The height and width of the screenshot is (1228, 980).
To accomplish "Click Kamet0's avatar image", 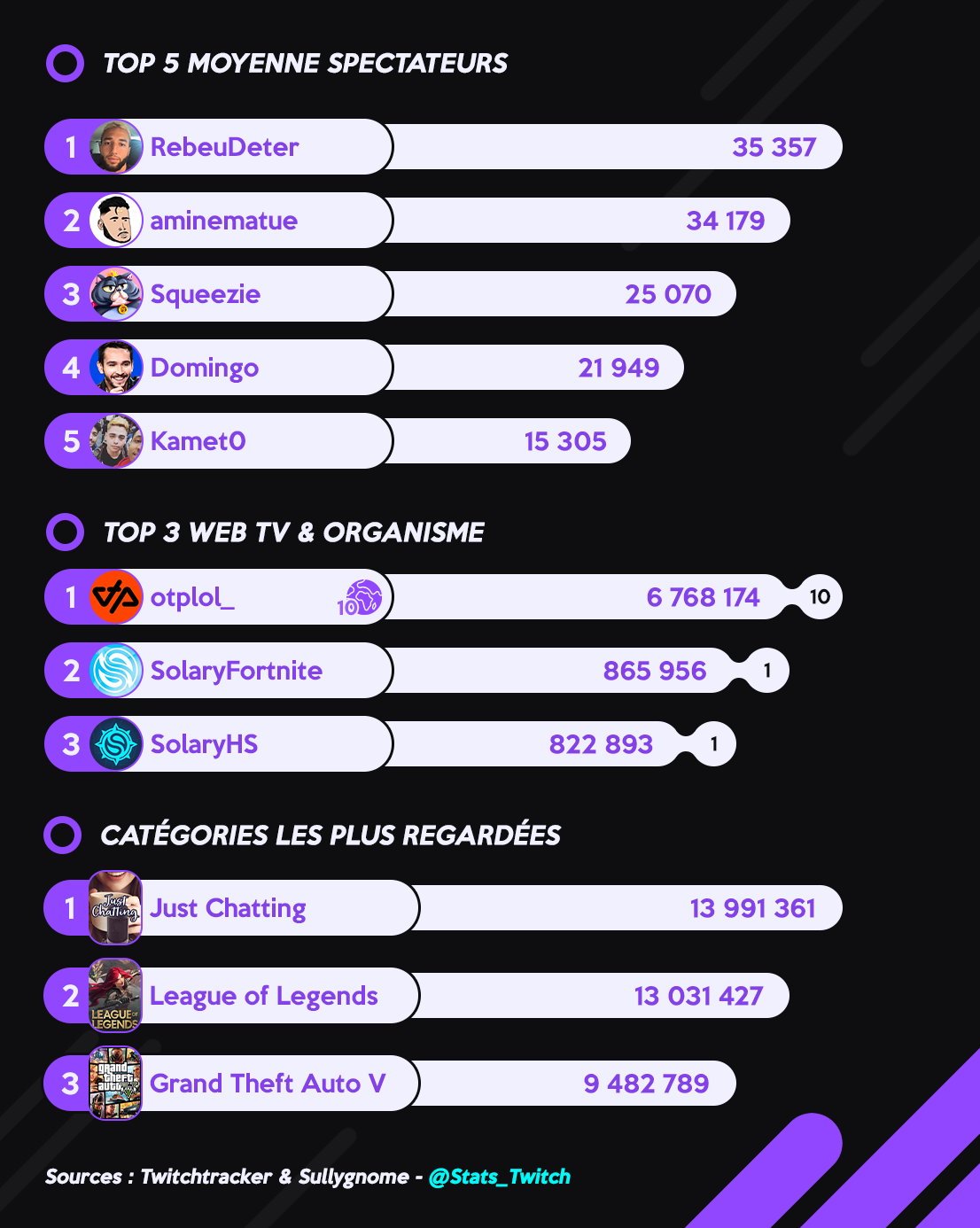I will tap(116, 441).
